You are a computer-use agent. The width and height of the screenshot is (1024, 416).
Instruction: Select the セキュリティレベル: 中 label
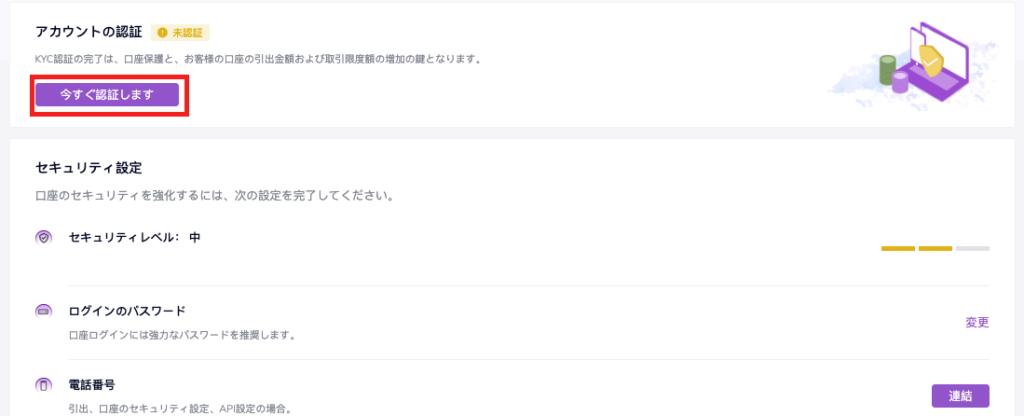pyautogui.click(x=134, y=238)
